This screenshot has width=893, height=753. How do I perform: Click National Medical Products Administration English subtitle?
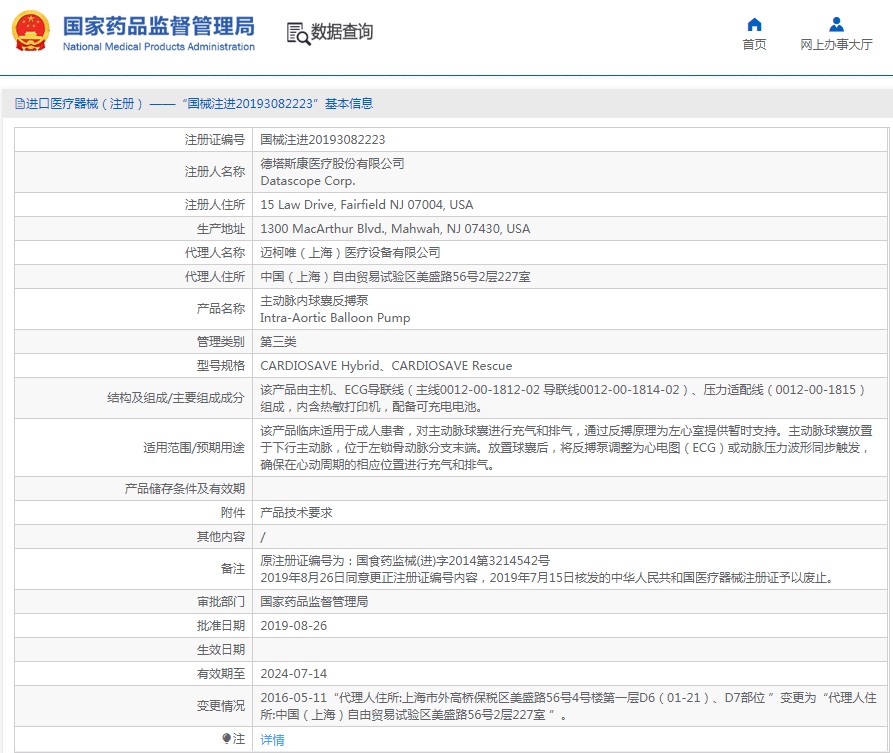coord(158,47)
